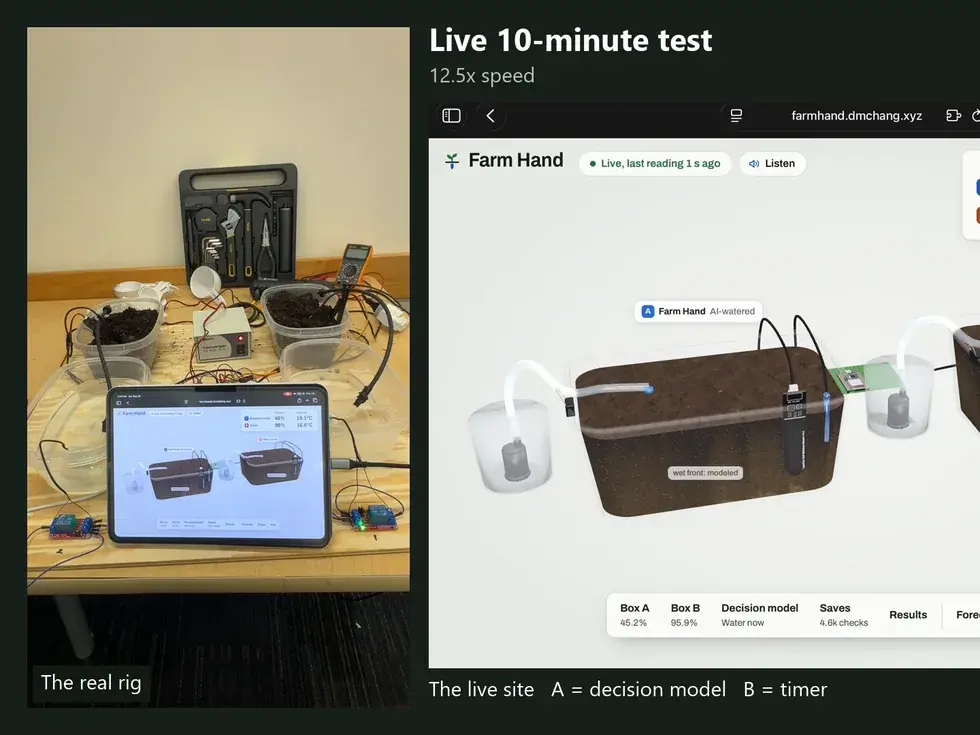The width and height of the screenshot is (980, 735).
Task: Open the extensions icon beside the address
Action: click(x=953, y=116)
